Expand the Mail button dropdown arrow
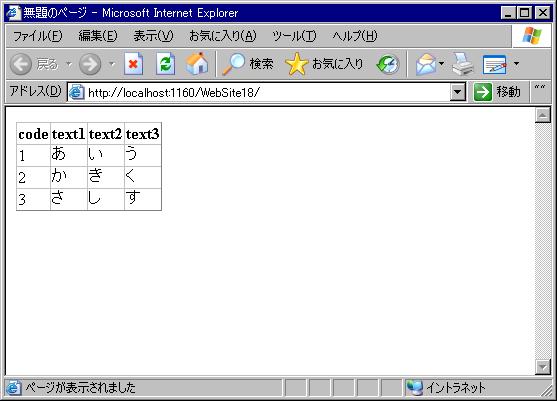557x401 pixels. (441, 64)
